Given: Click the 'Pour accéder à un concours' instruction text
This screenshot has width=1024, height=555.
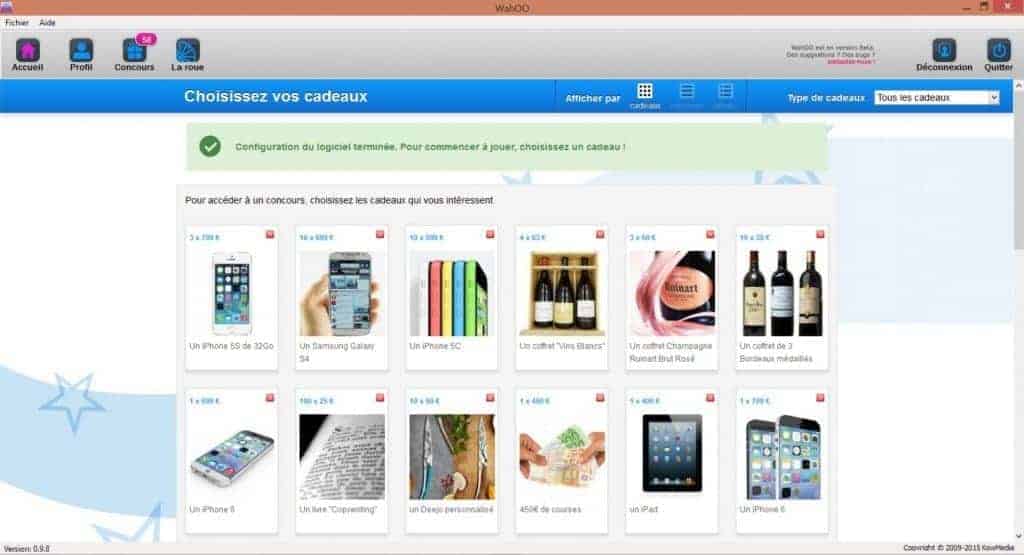Looking at the screenshot, I should [x=339, y=200].
